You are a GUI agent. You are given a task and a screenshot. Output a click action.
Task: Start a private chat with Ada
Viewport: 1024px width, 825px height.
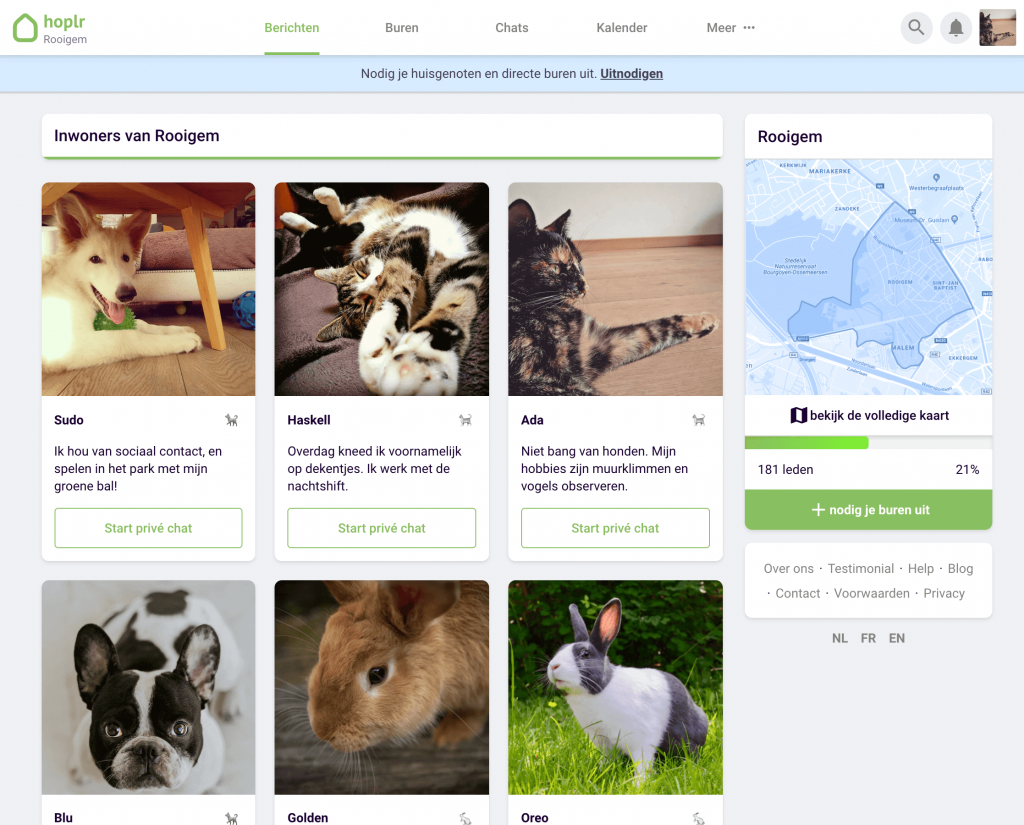point(615,528)
